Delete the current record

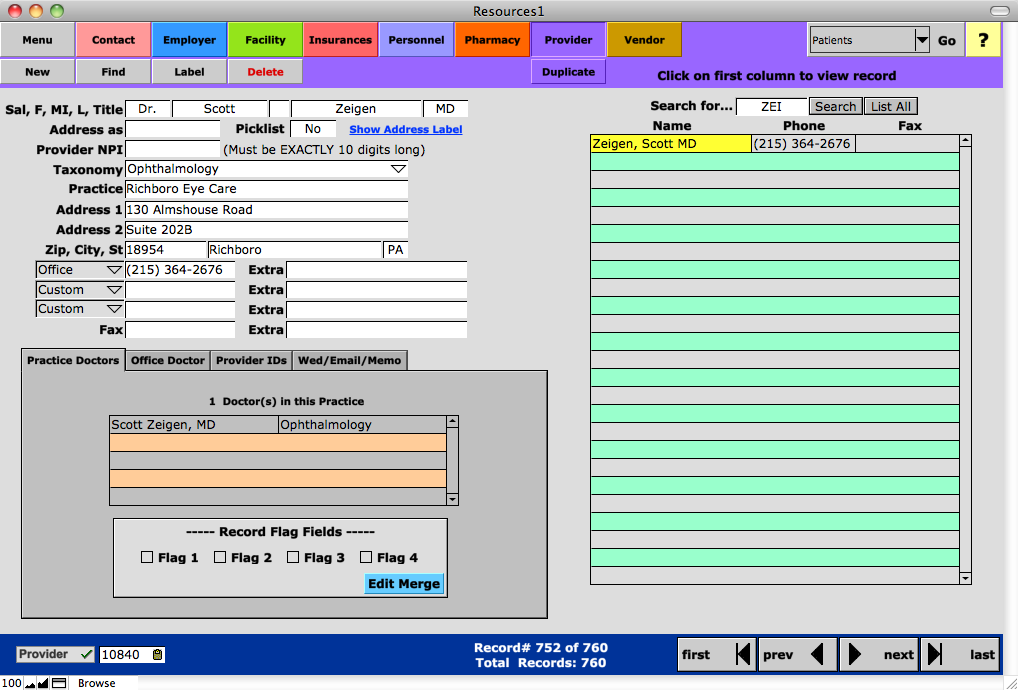[265, 71]
